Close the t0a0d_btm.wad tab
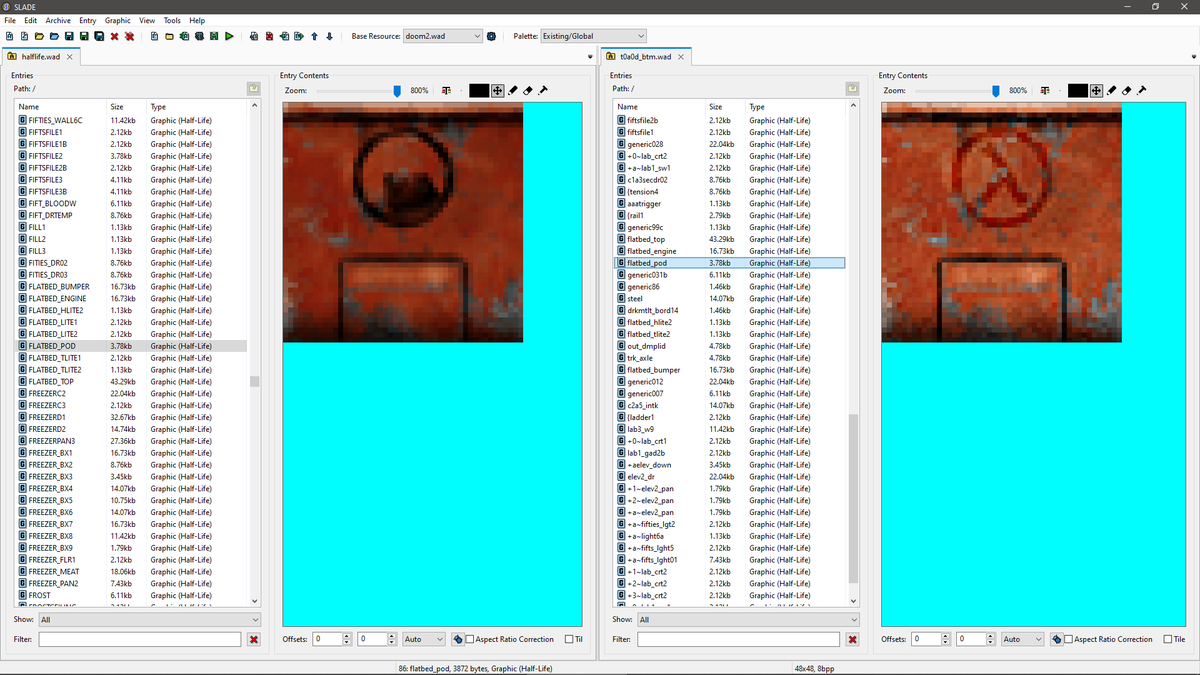Screen dimensions: 1200x675 [x=681, y=57]
